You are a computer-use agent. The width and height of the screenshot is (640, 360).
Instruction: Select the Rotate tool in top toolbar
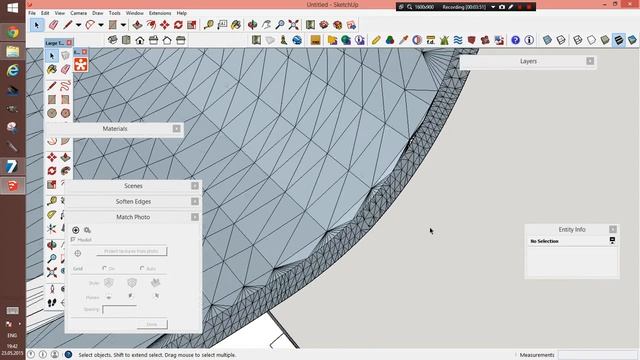click(178, 25)
